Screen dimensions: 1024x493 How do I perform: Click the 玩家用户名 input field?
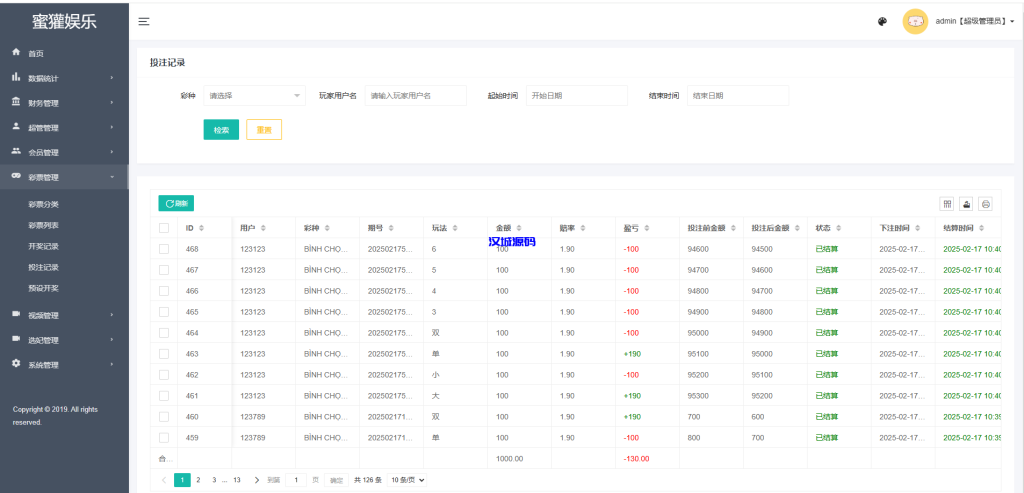click(416, 95)
